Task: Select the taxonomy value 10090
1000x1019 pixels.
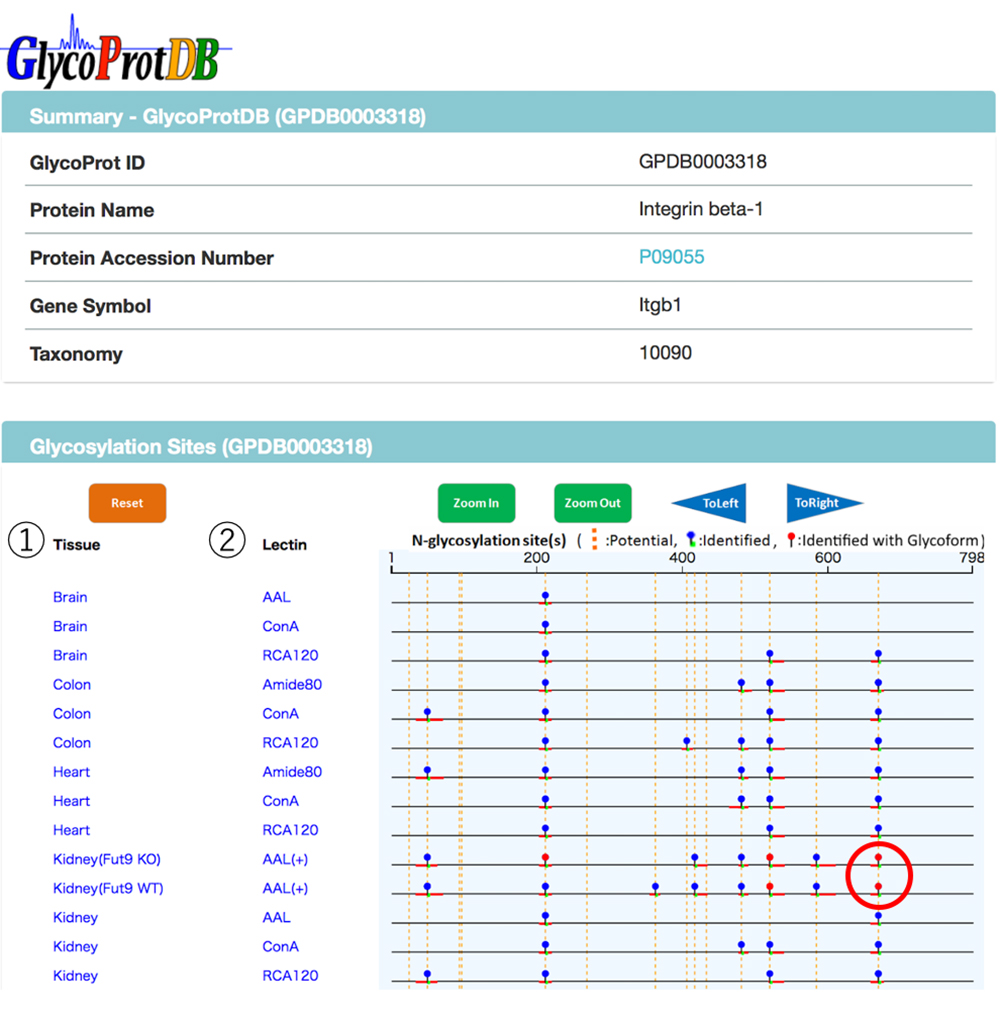Action: (665, 353)
